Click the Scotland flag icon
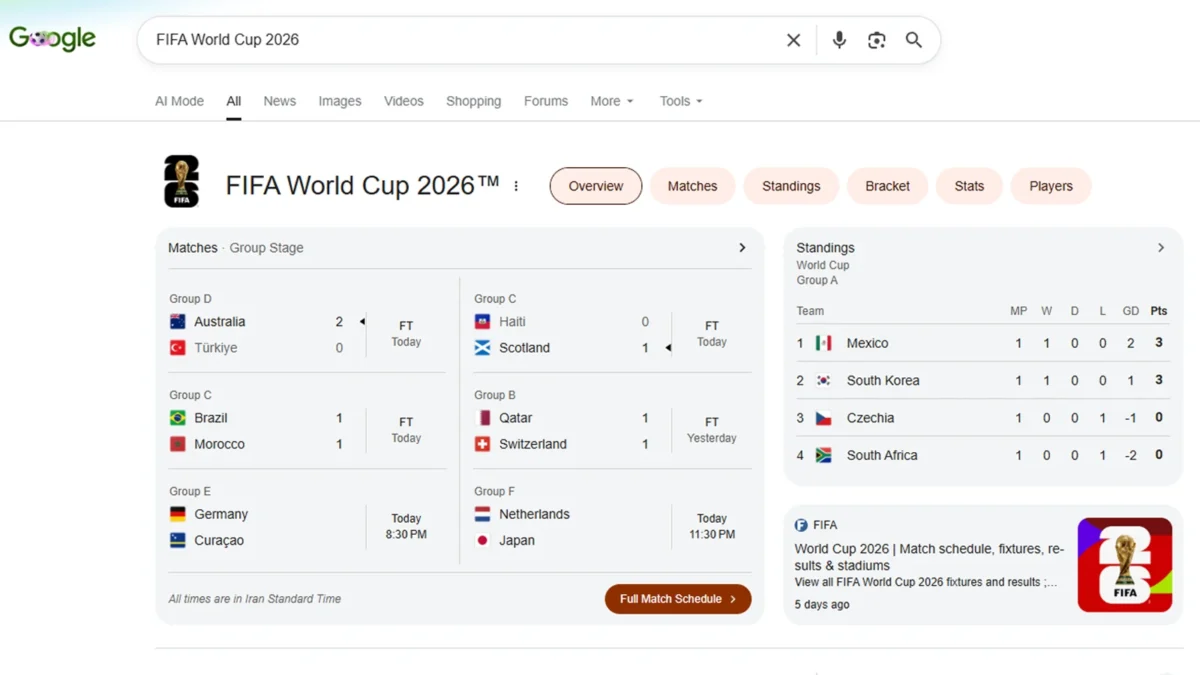The height and width of the screenshot is (675, 1200). pyautogui.click(x=482, y=348)
